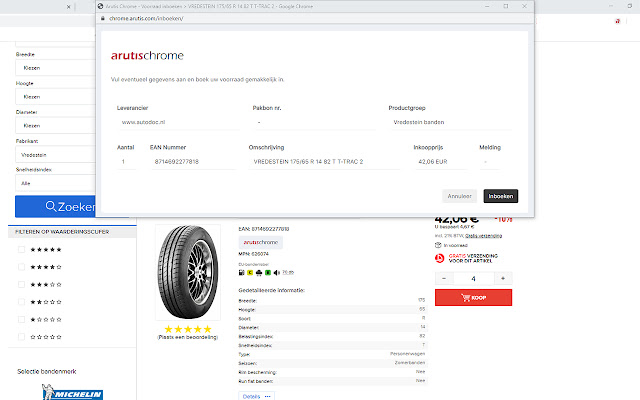Click the arutischrome button on product page
Image resolution: width=640 pixels, height=400 pixels.
click(x=260, y=242)
